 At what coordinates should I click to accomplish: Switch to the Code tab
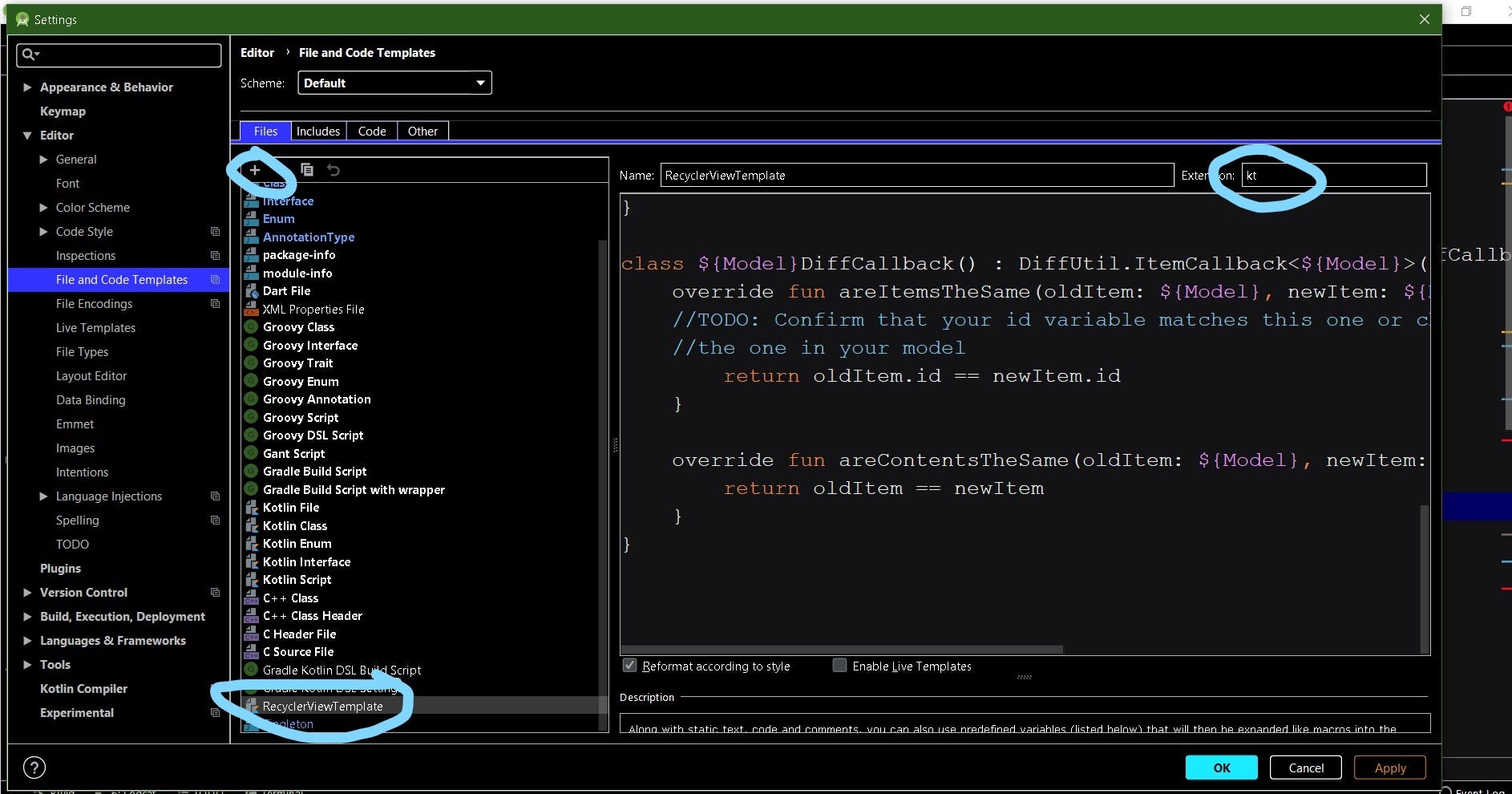point(372,131)
